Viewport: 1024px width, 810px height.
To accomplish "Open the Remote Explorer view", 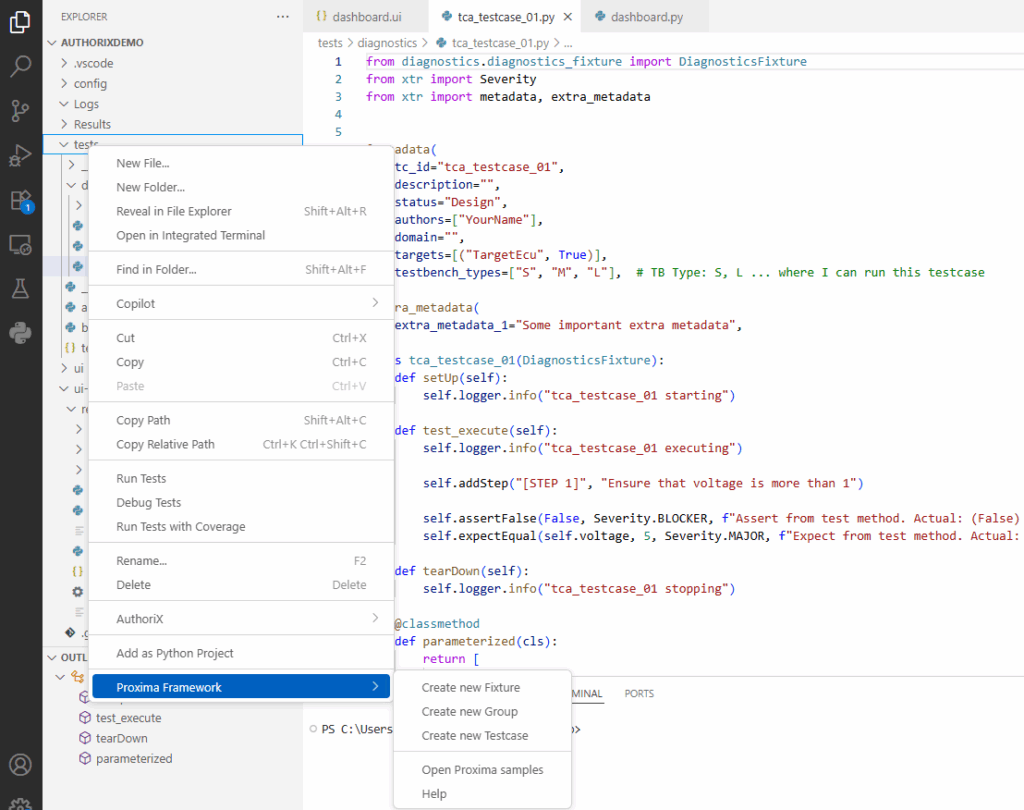I will click(x=20, y=244).
